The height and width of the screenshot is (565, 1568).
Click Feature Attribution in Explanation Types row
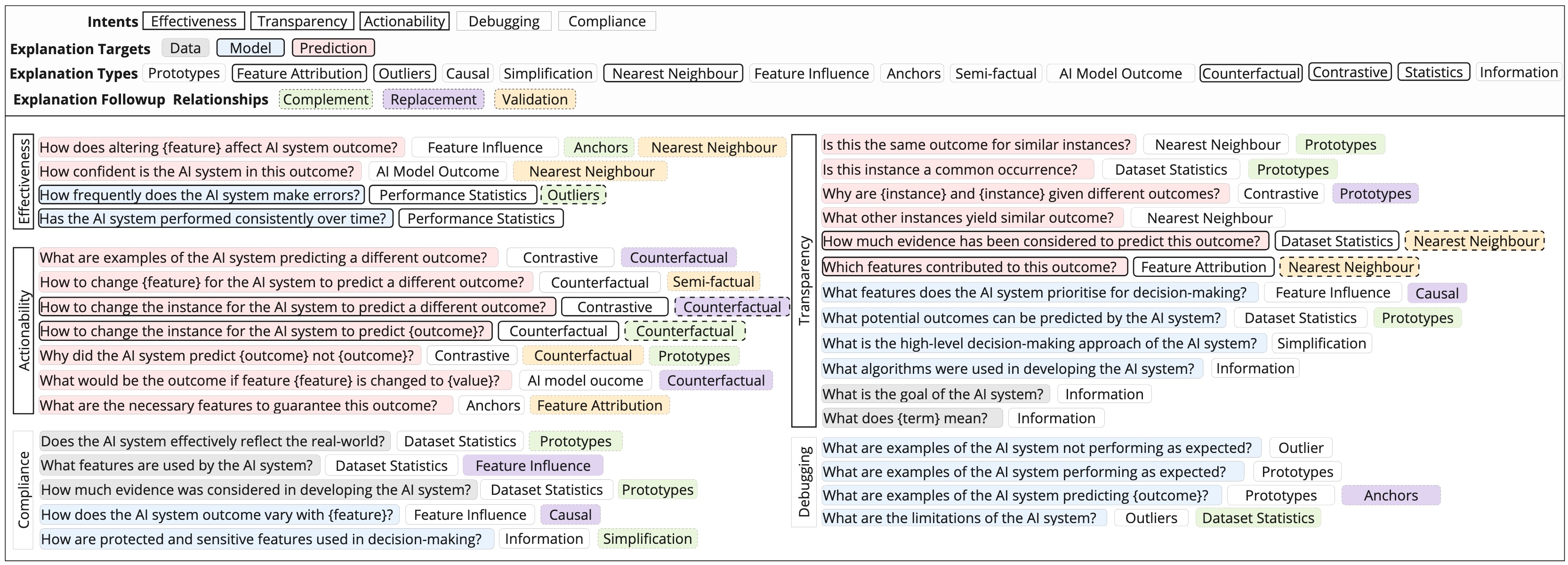pos(299,73)
